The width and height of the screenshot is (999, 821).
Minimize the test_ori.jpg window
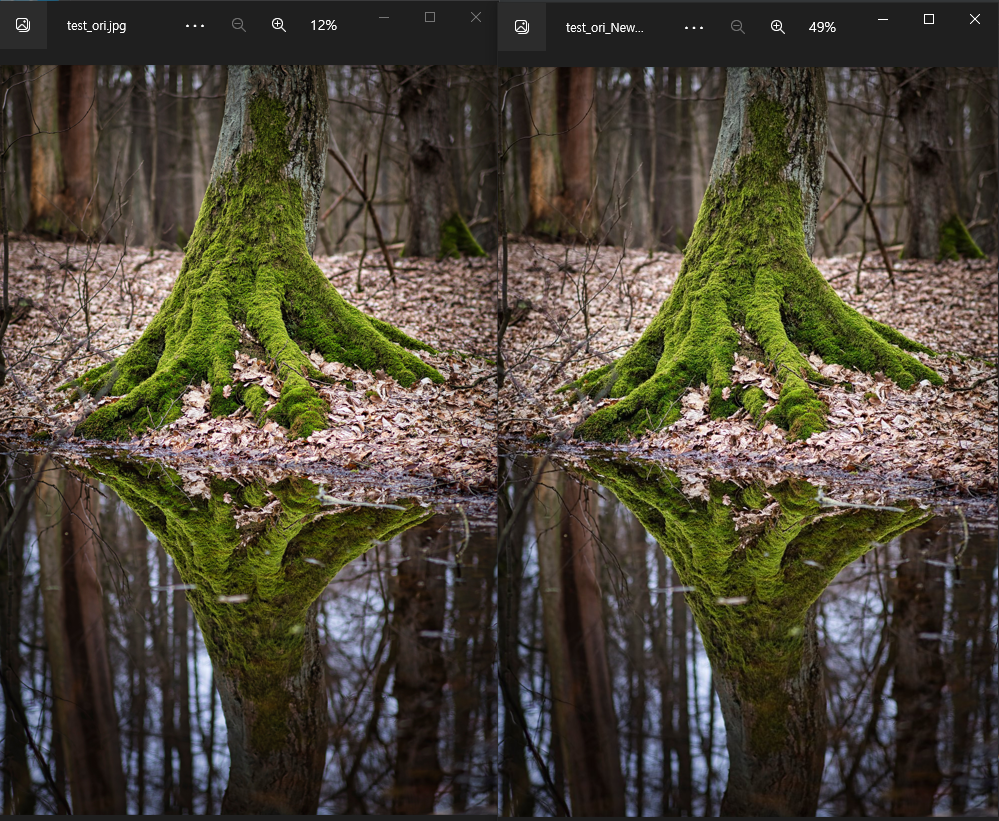pos(384,17)
